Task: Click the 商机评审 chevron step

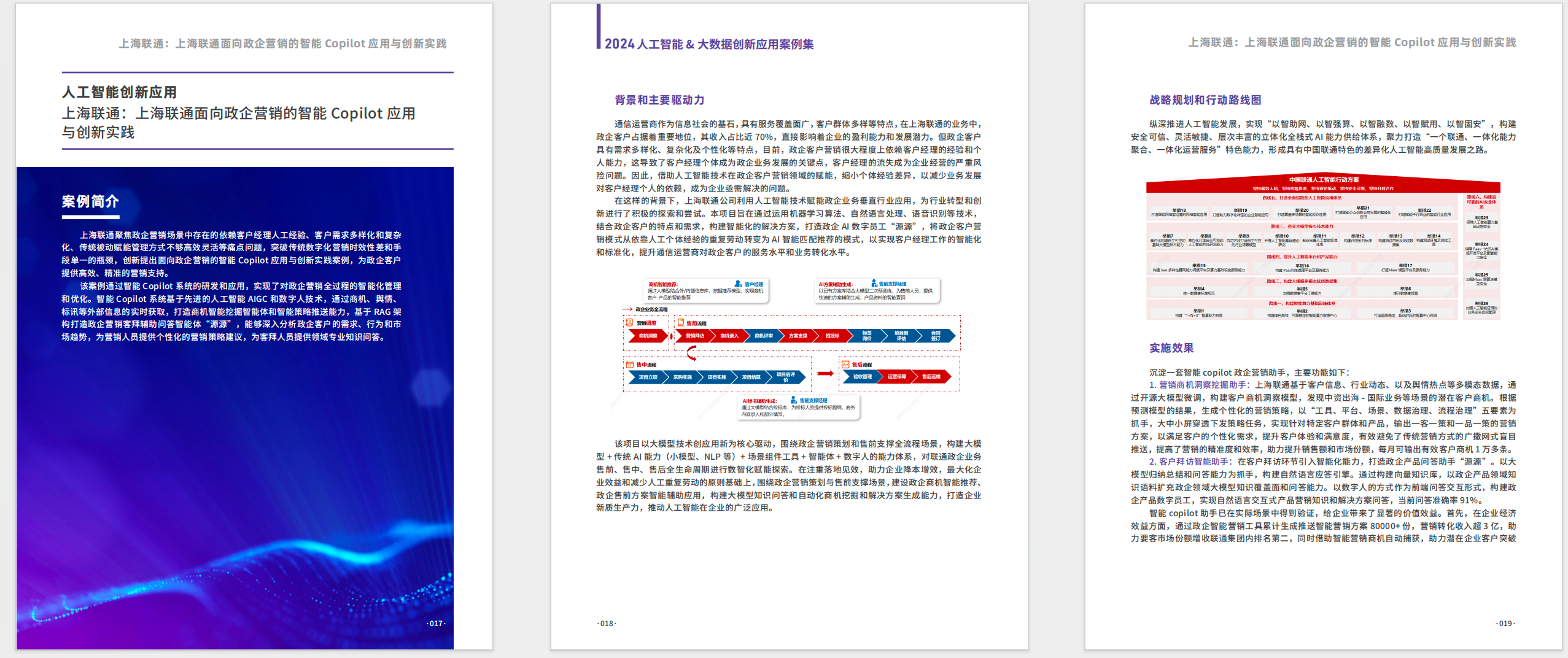Action: [764, 336]
